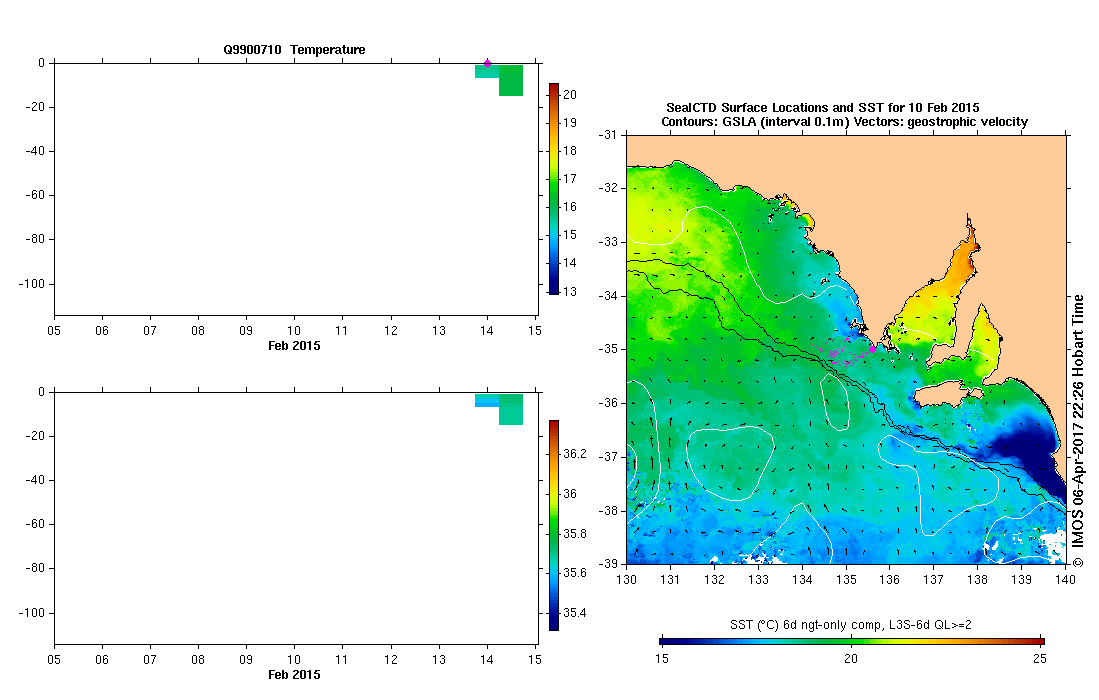Click the magenta seal location dot on map

pyautogui.click(x=873, y=349)
